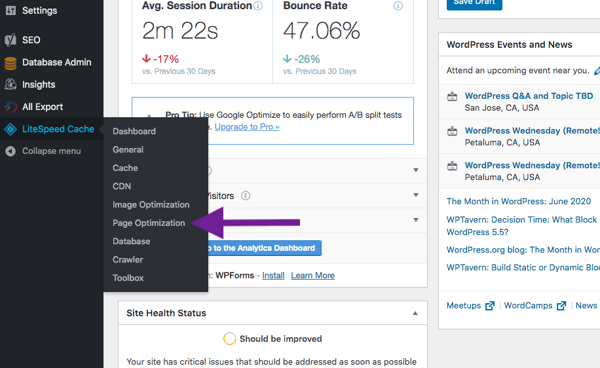This screenshot has height=368, width=600.
Task: Click the Insights sidebar icon
Action: 10,84
